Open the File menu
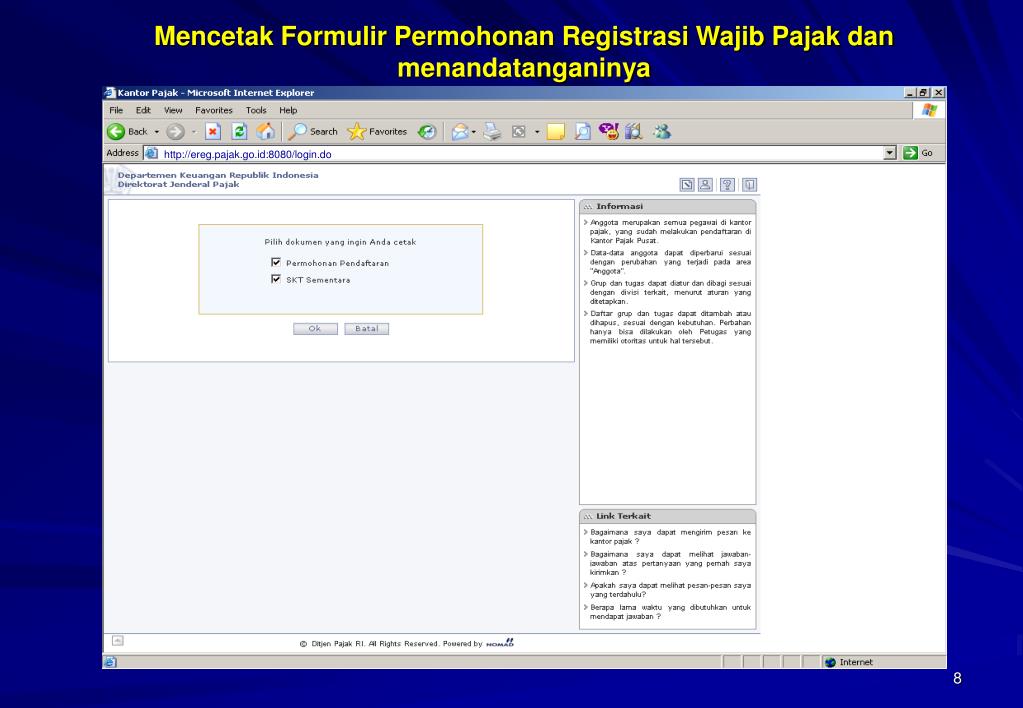 [116, 110]
